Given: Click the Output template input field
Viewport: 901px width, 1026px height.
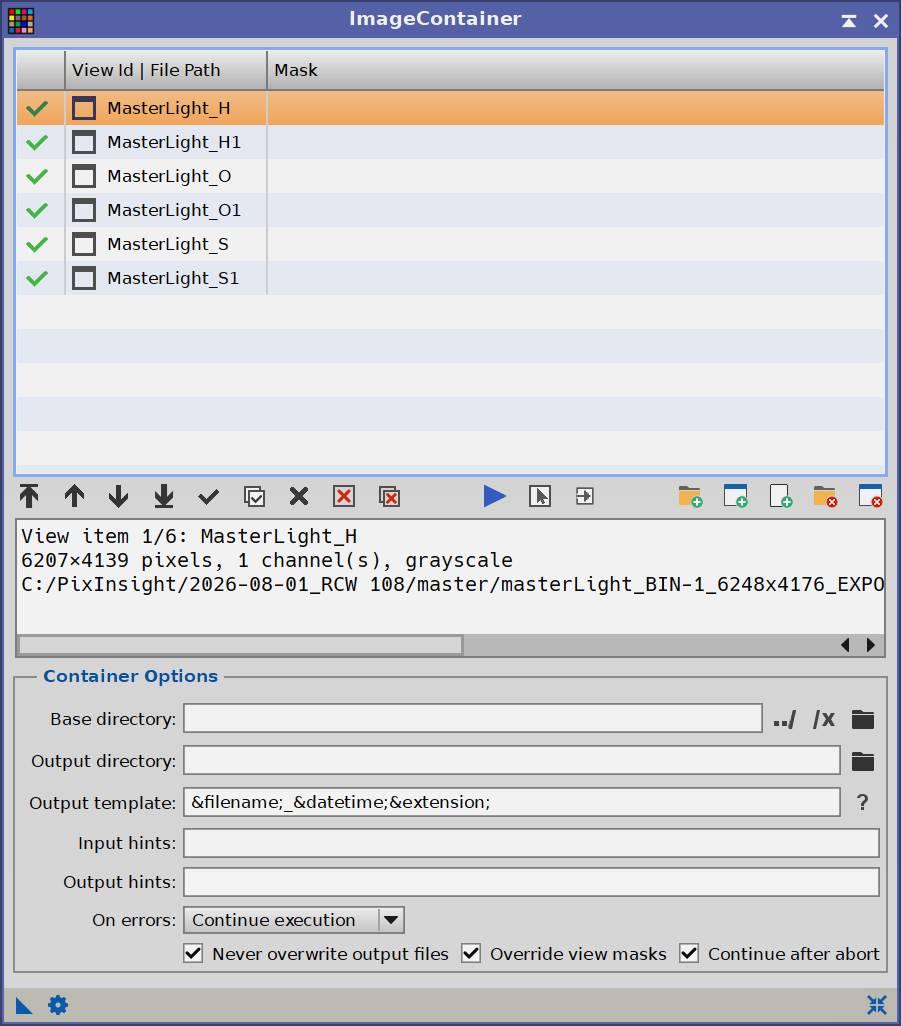Looking at the screenshot, I should 512,802.
